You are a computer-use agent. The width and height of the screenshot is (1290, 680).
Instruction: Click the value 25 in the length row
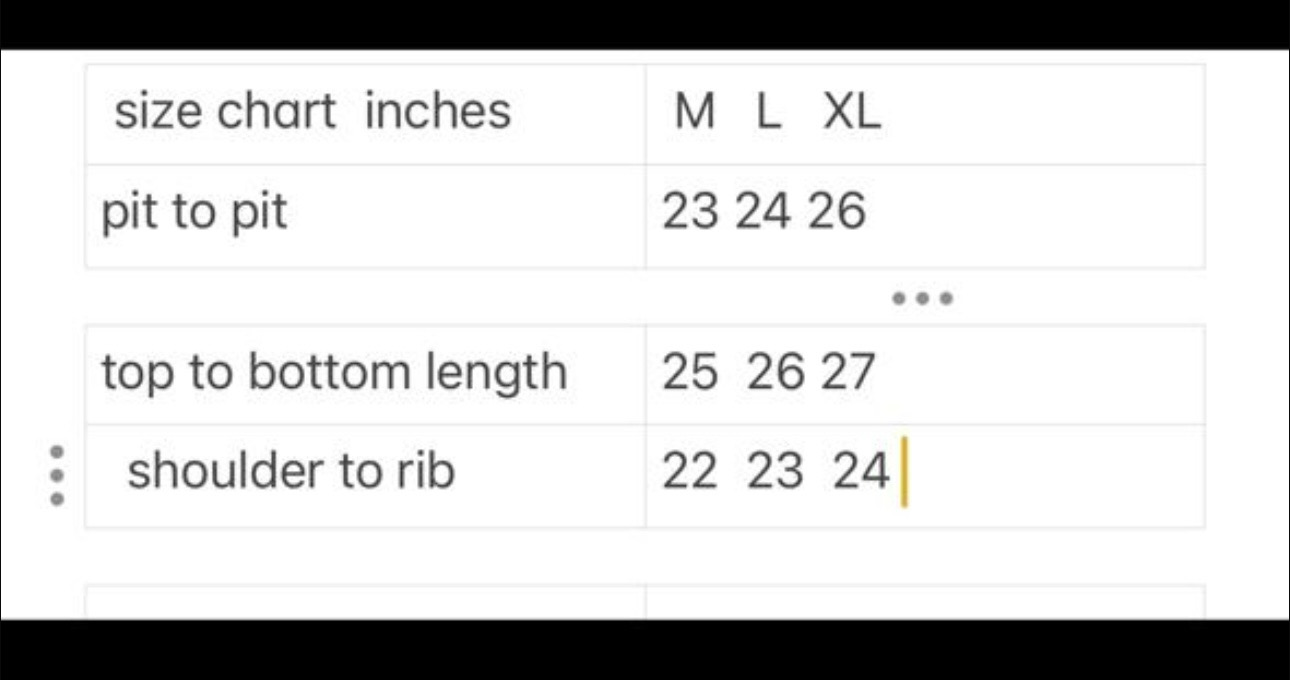pos(690,374)
